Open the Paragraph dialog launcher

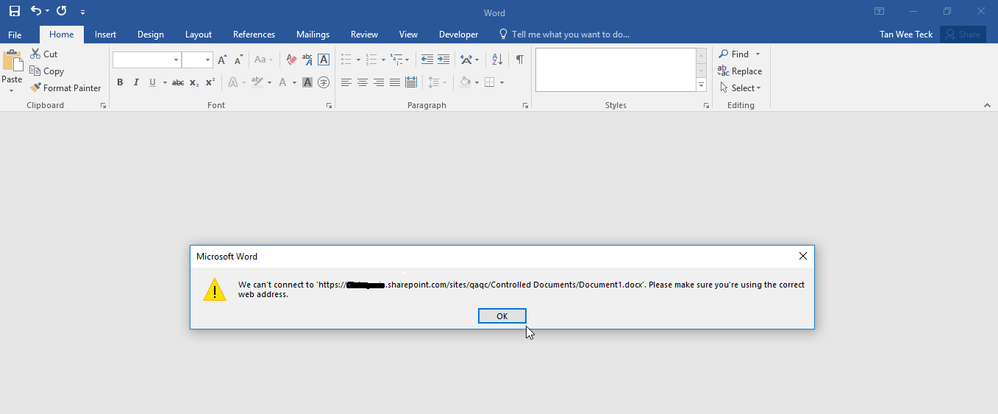click(x=525, y=106)
